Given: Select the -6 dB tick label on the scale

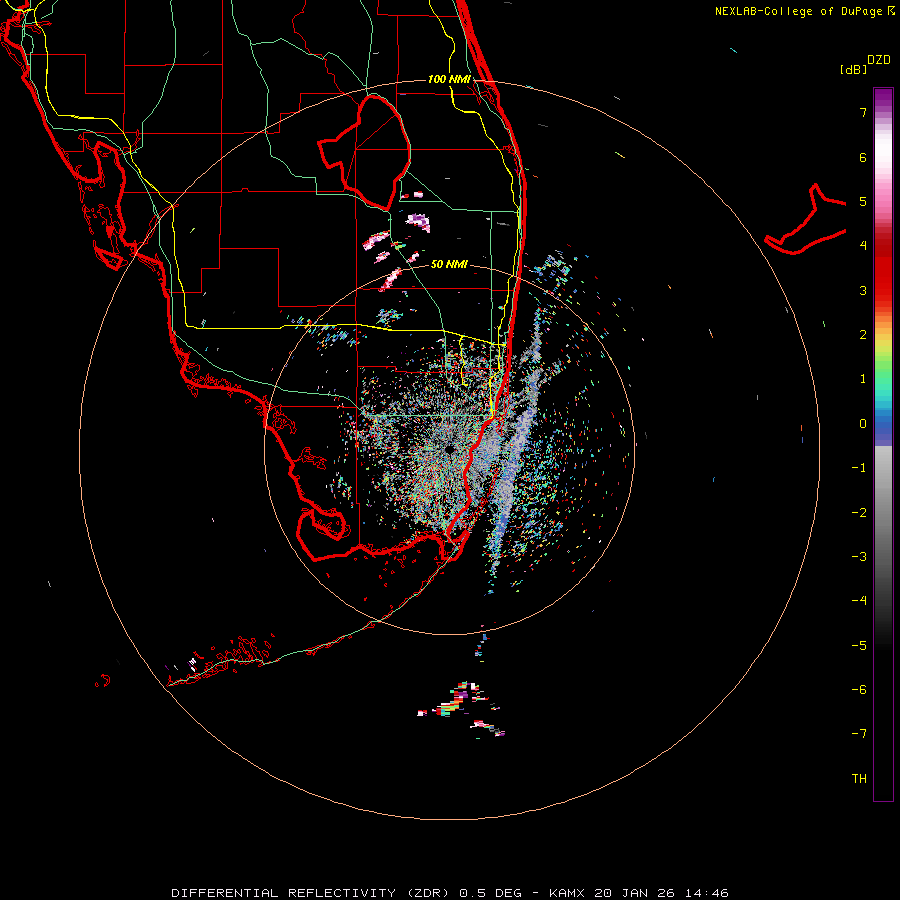Looking at the screenshot, I should 859,690.
